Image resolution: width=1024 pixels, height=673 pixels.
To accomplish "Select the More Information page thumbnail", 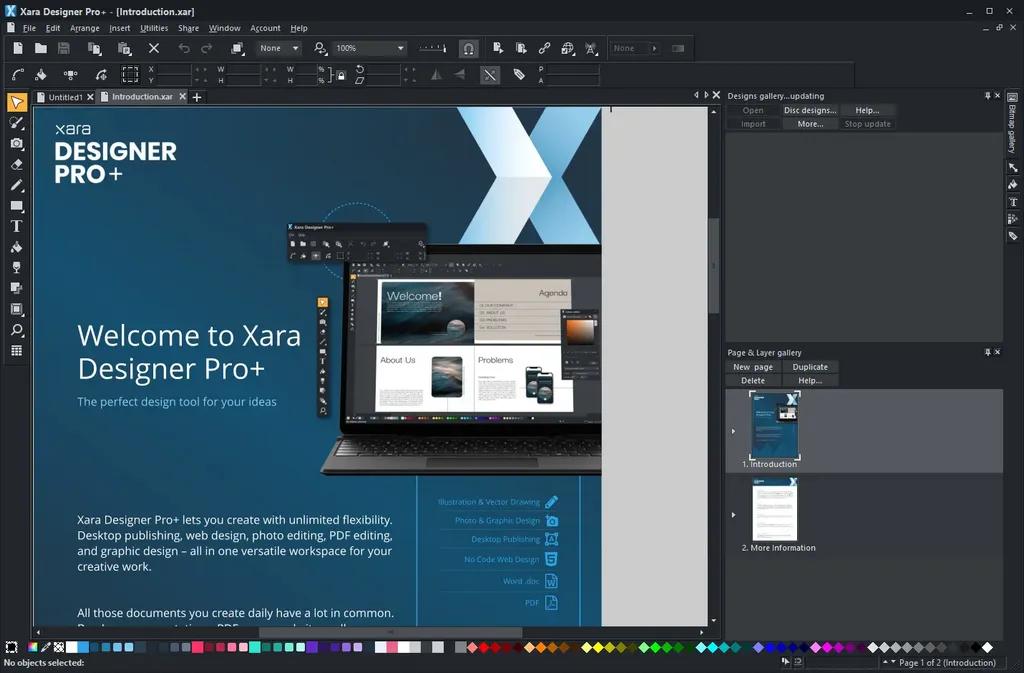I will coord(775,509).
